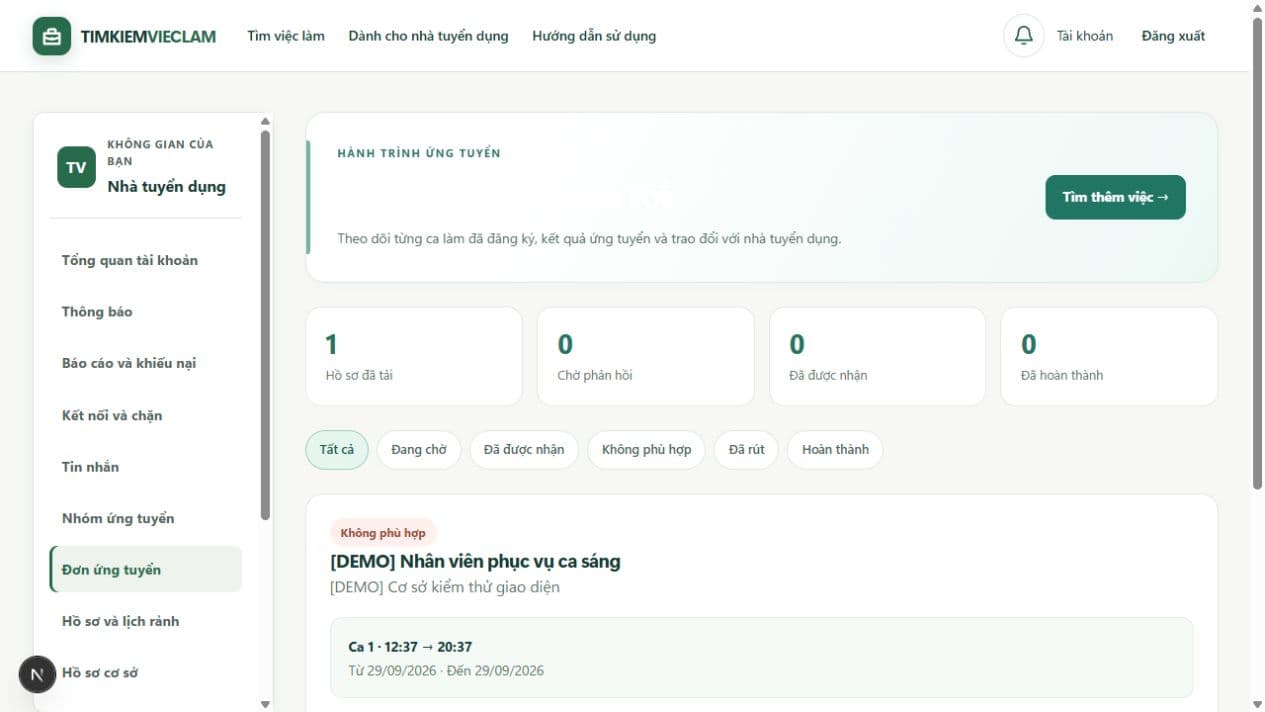
Task: Open Hướng dẫn sử dụng page
Action: pos(594,36)
